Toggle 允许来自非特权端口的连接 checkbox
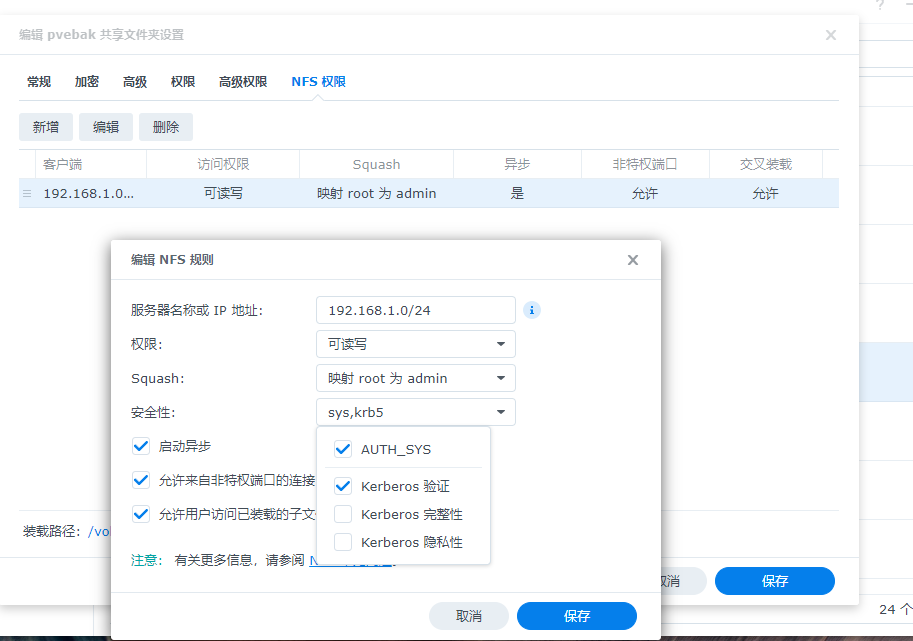The image size is (913, 641). click(x=141, y=481)
